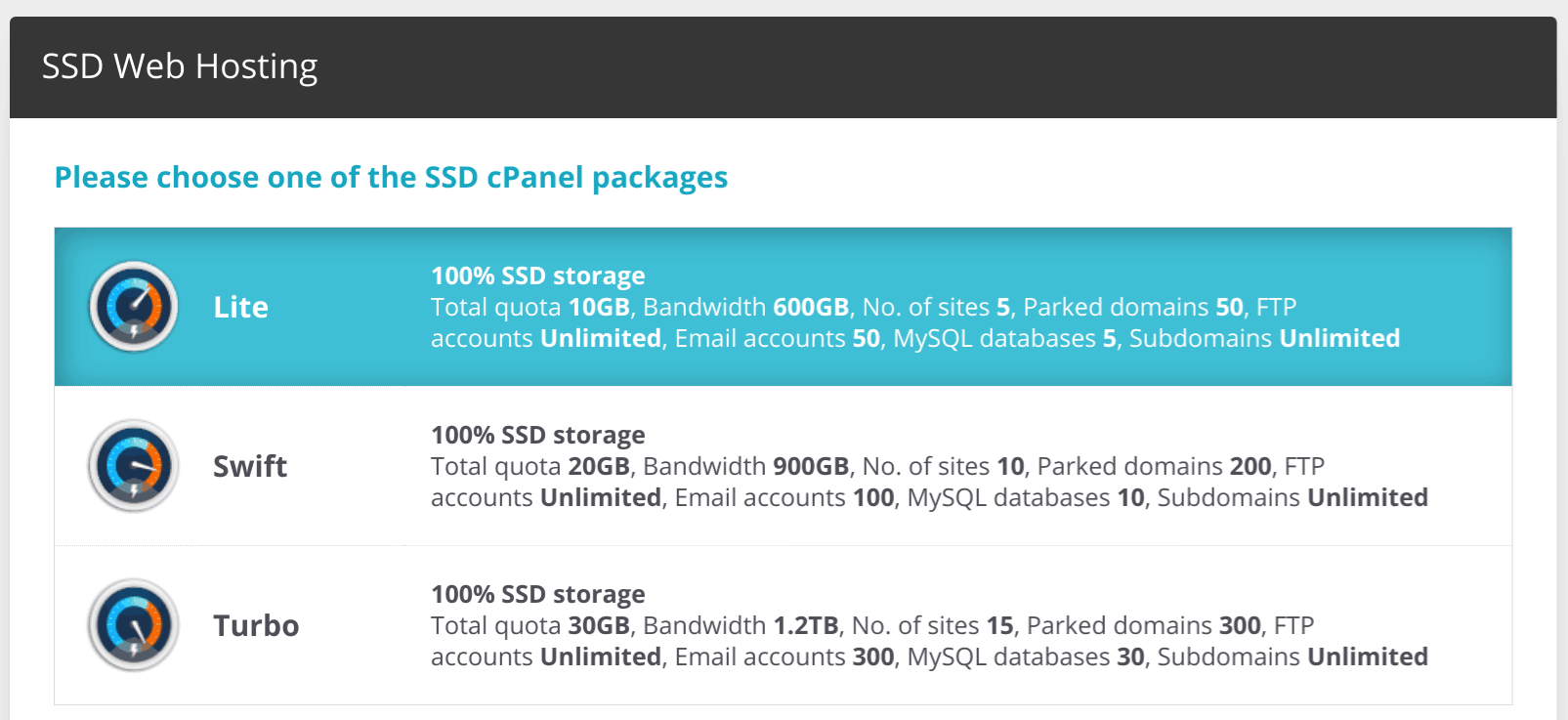Click '100% SSD storage' heading in Swift row
Image resolution: width=1568 pixels, height=720 pixels.
tap(538, 435)
